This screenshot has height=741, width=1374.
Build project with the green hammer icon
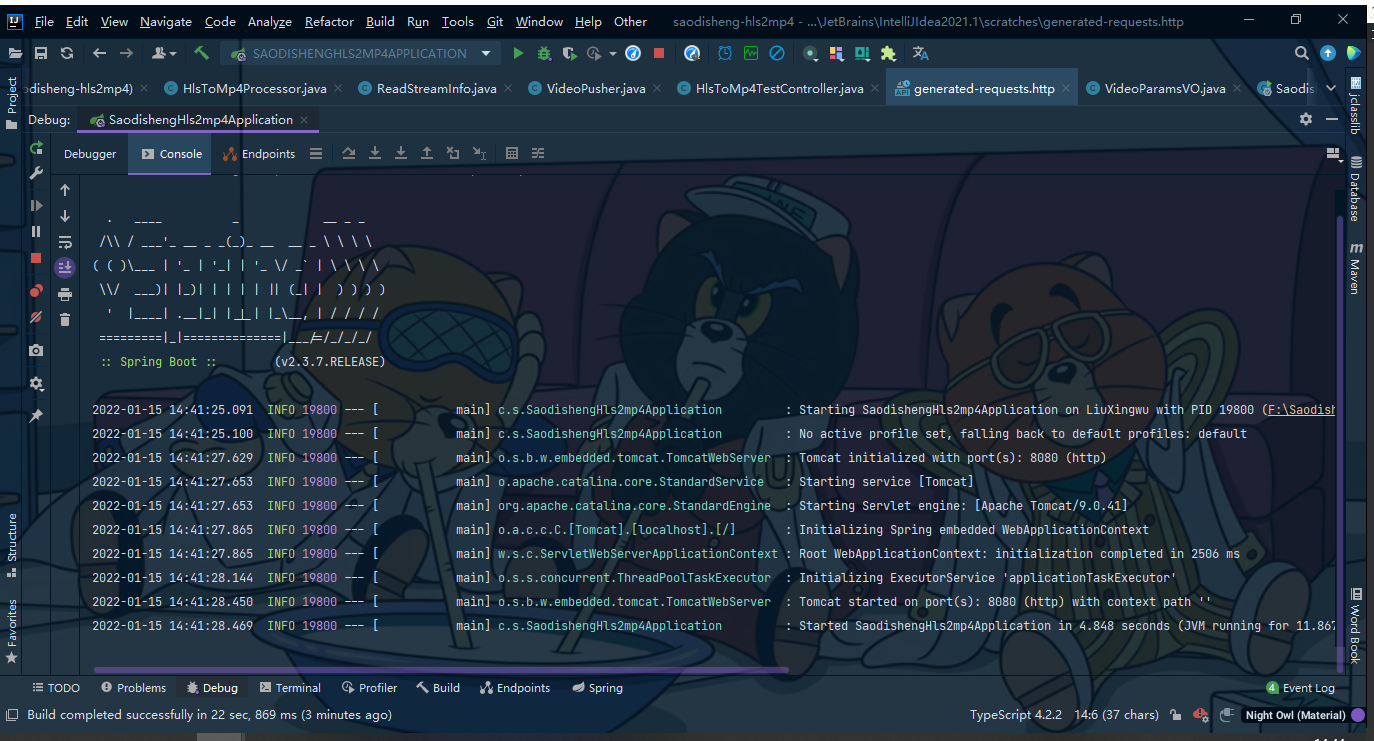201,53
